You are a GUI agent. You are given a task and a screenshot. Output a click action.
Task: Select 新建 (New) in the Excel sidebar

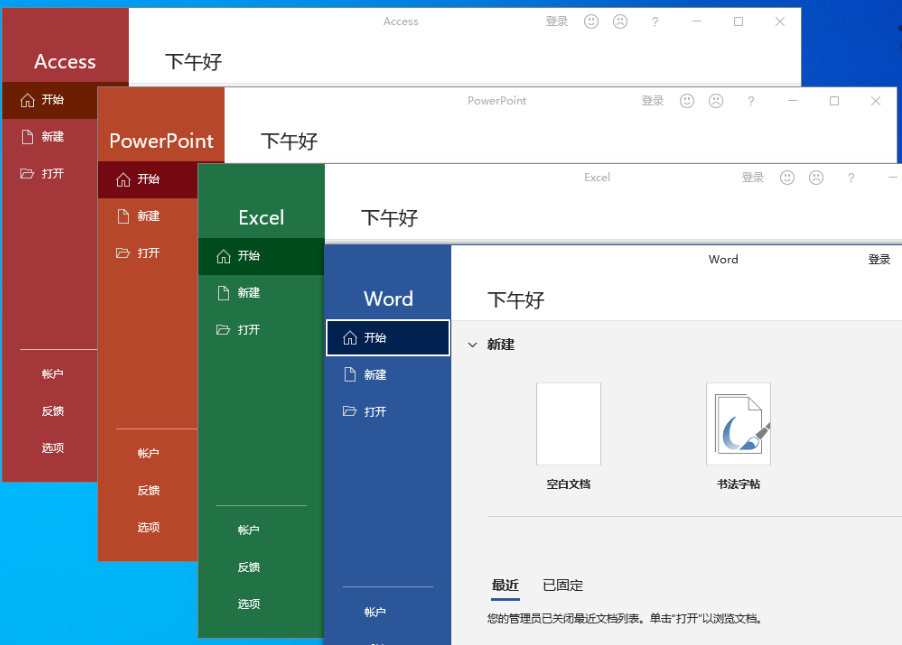coord(261,293)
